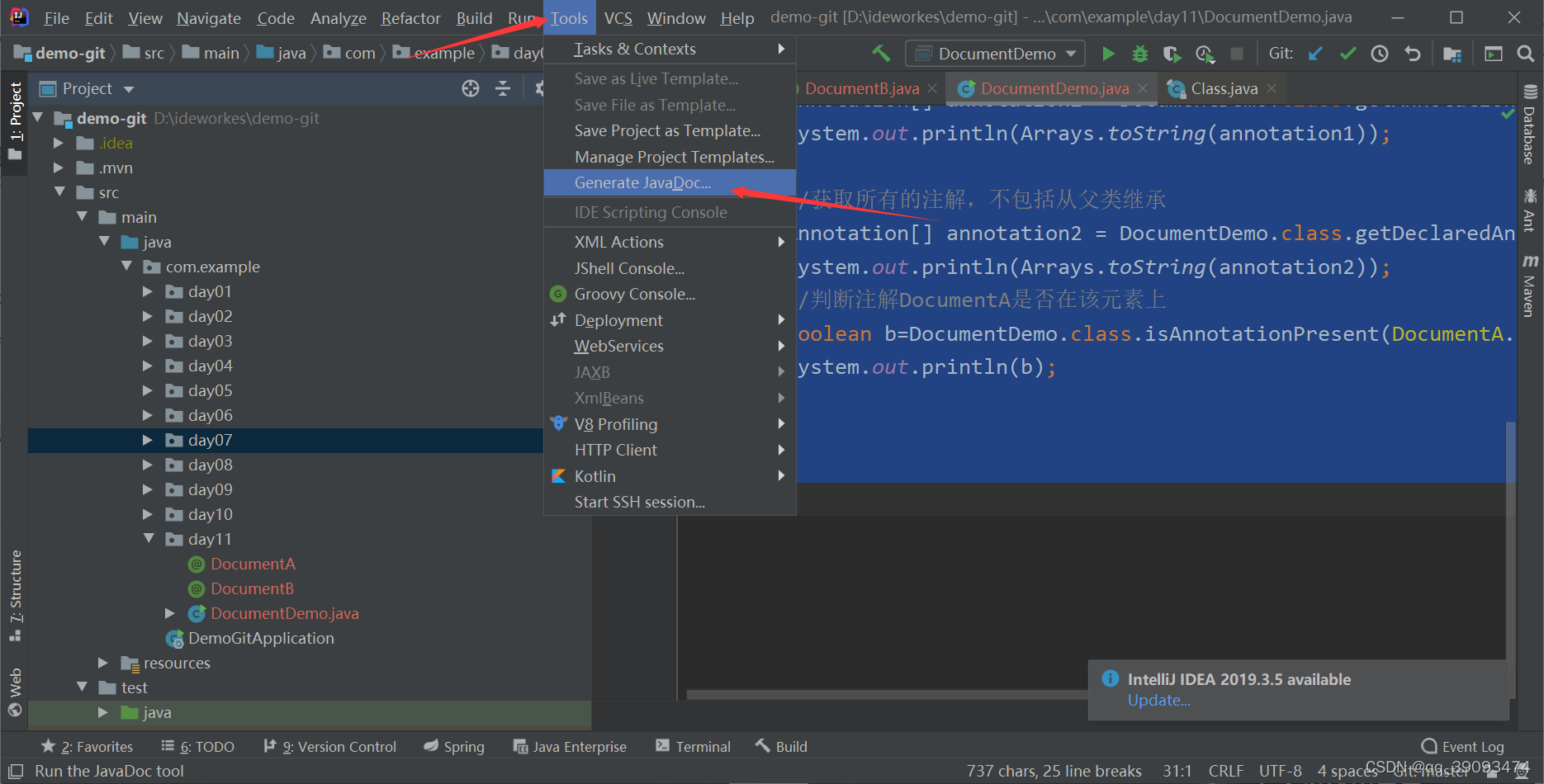Open the Kotlin submenu
The image size is (1544, 784).
click(x=670, y=476)
